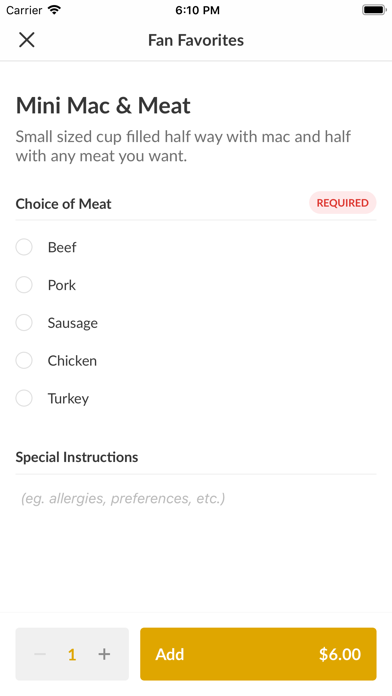Select the Sausage meat option
Viewport: 392px width, 696px height.
pos(24,323)
